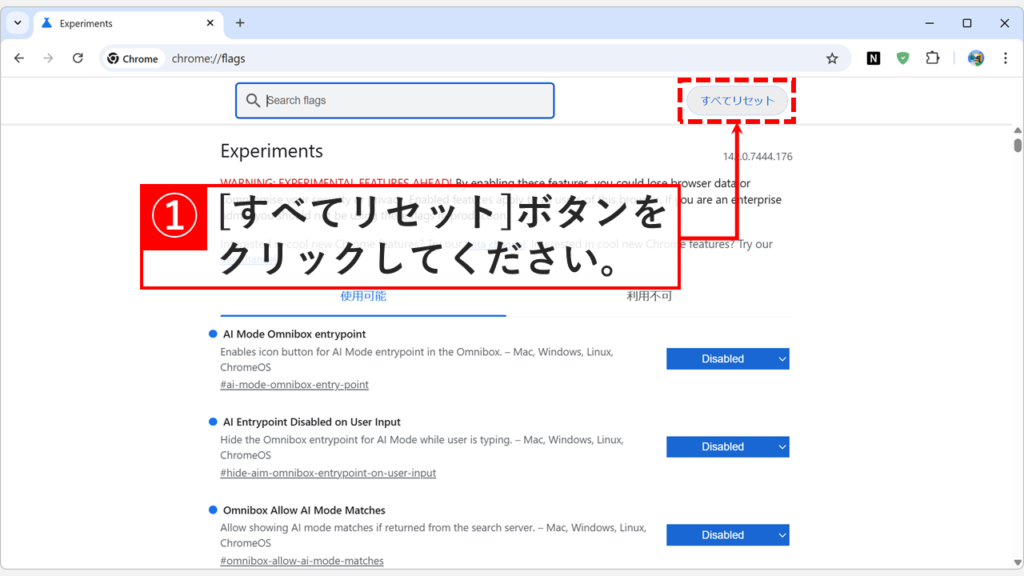Viewport: 1024px width, 576px height.
Task: Bookmark this page with the star icon
Action: point(833,58)
